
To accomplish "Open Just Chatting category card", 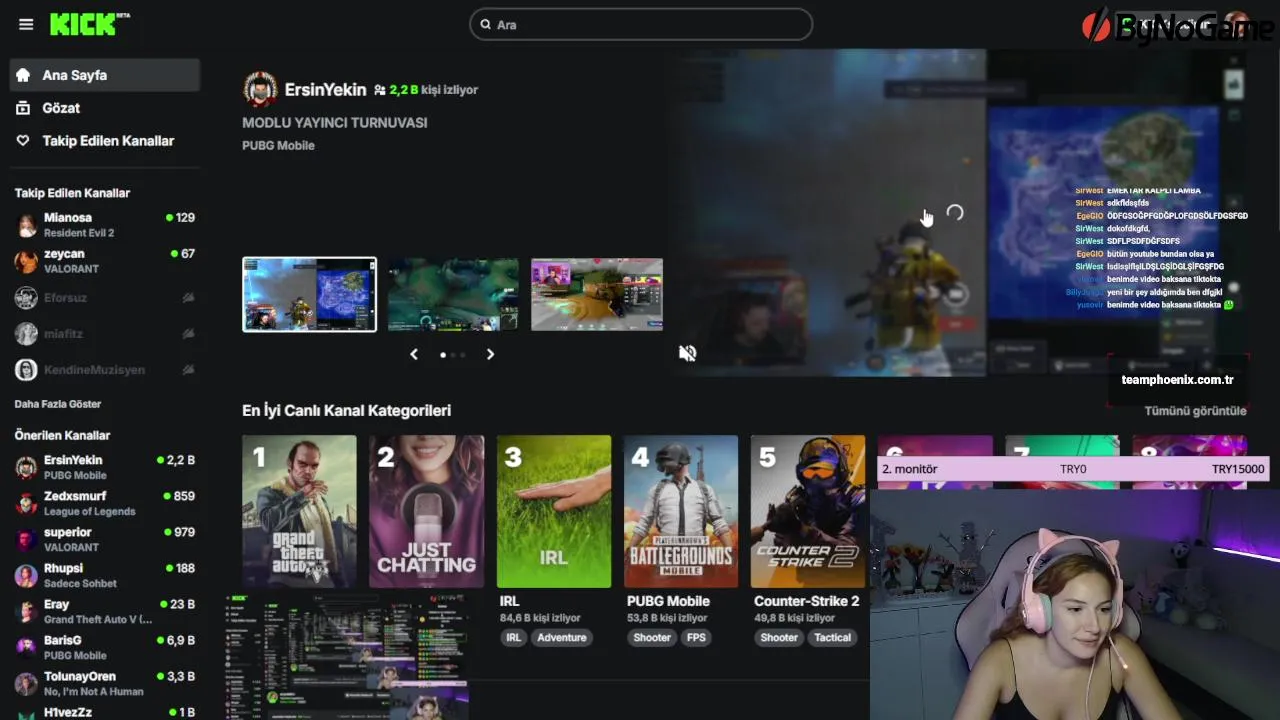I will [x=426, y=511].
